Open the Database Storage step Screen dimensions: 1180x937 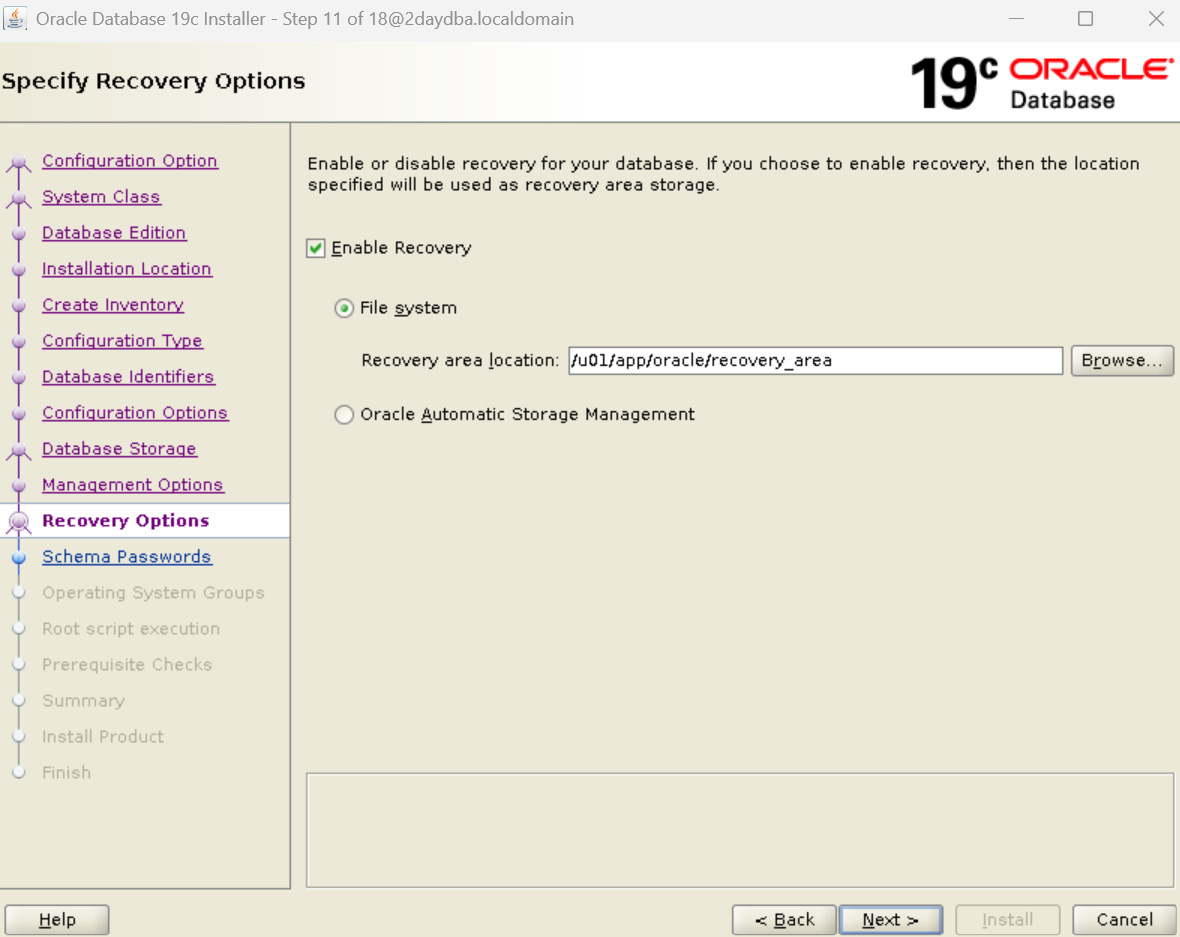(x=119, y=449)
